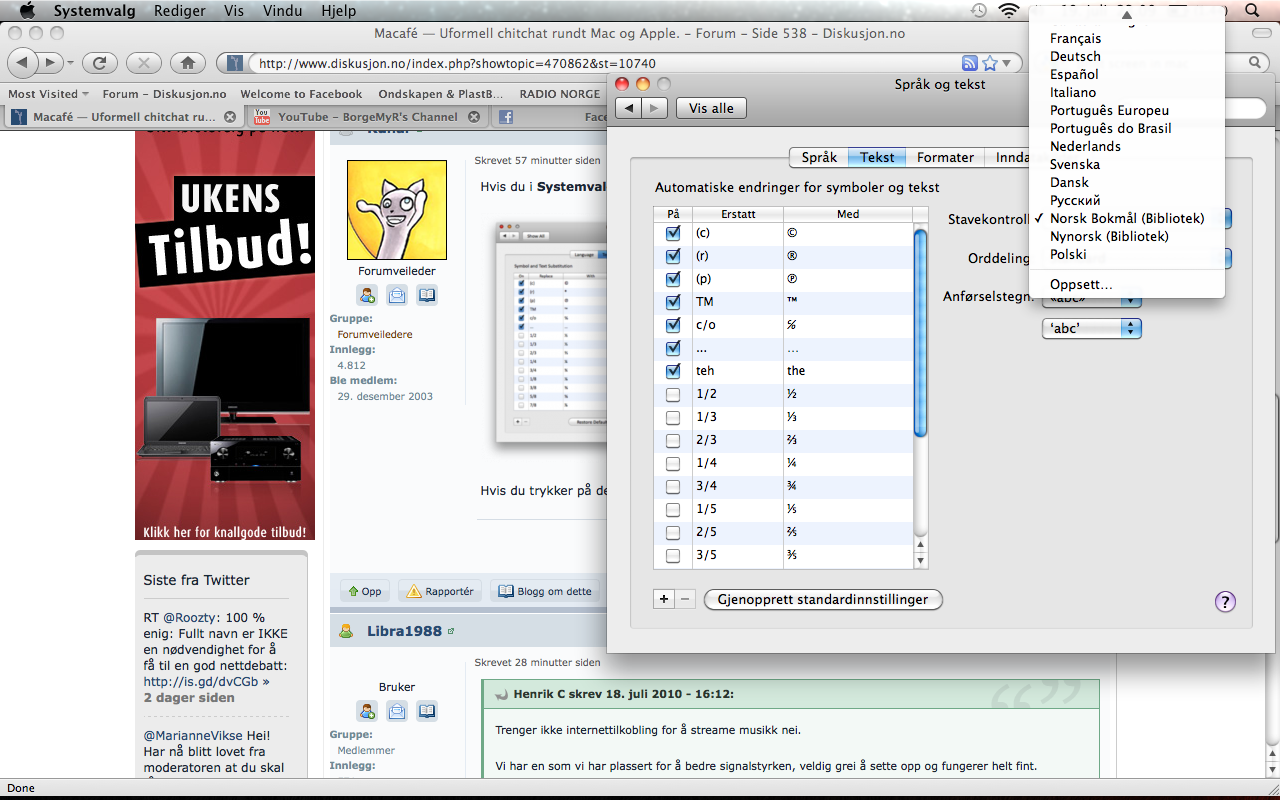
Task: Uncheck the TM substitution checkbox
Action: 673,302
